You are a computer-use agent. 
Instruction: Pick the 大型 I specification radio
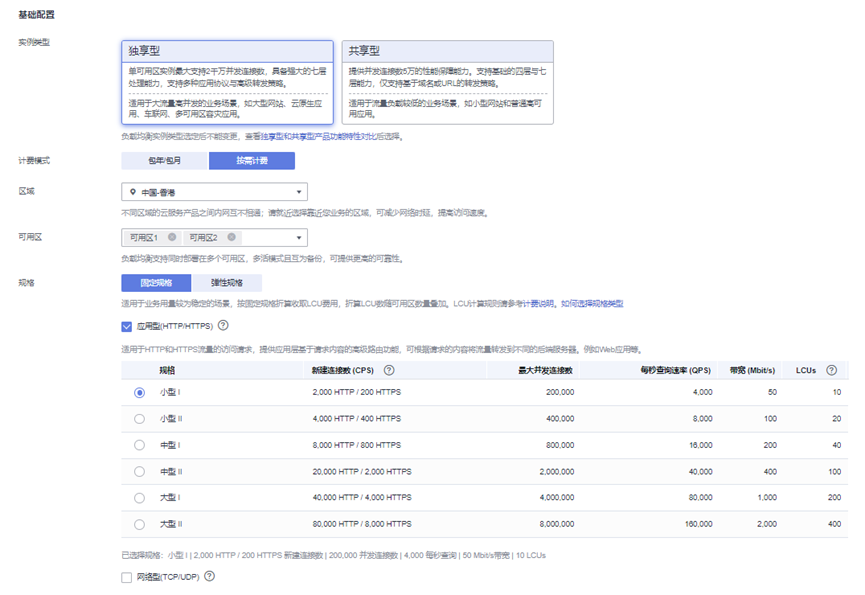tap(140, 498)
